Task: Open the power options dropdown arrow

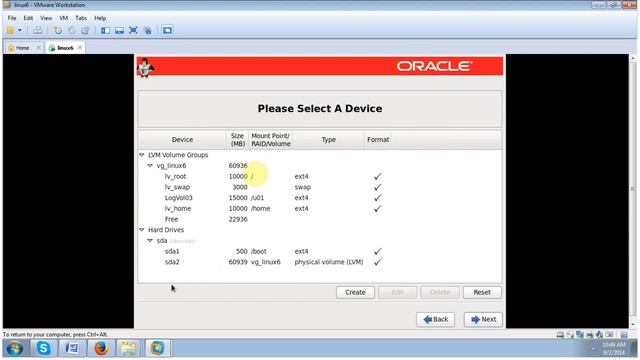Action: [20, 31]
